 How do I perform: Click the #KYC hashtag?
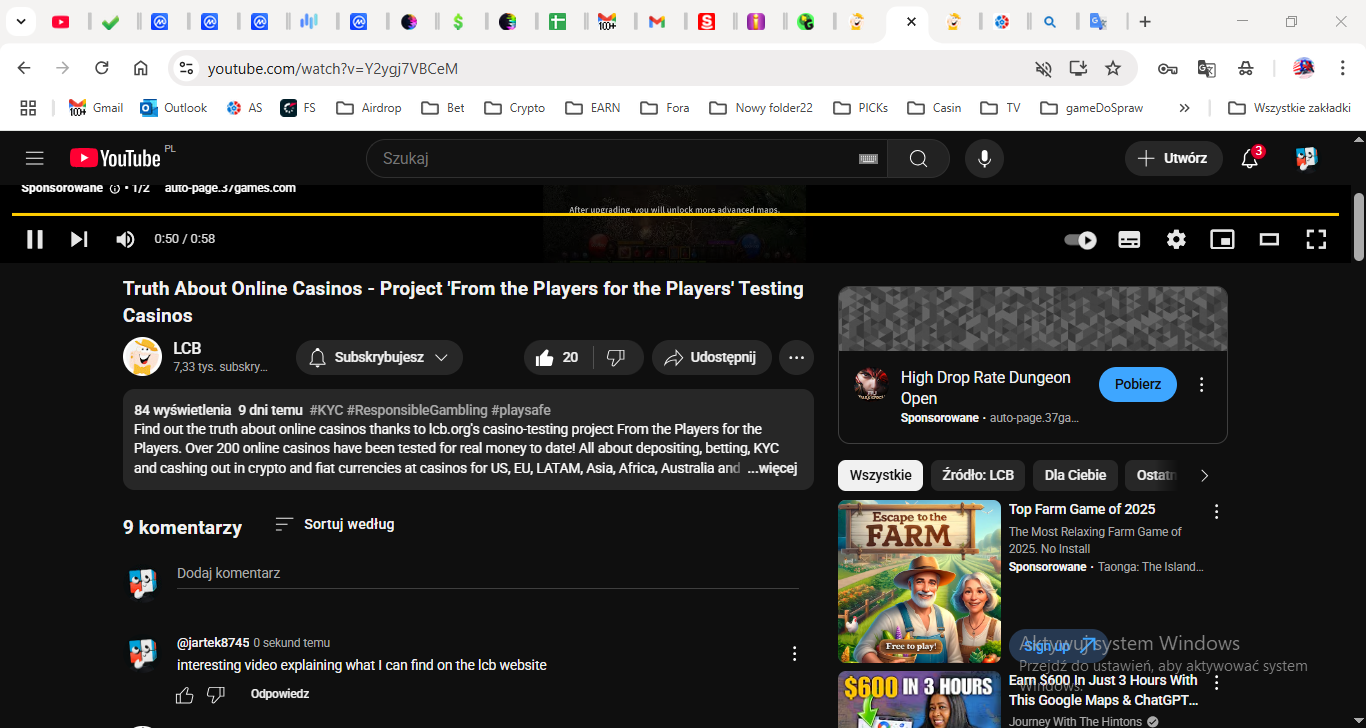tap(326, 410)
